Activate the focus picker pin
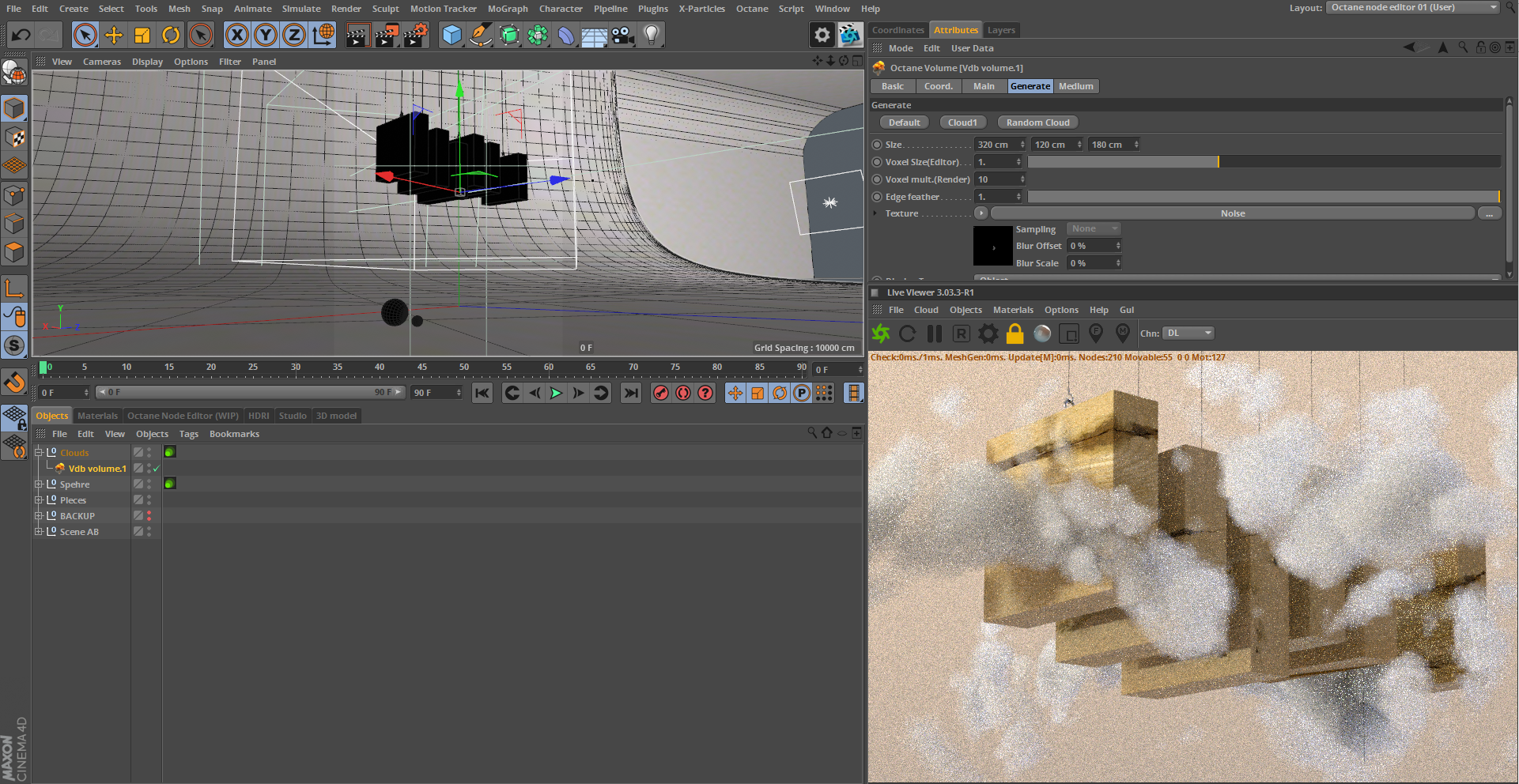The width and height of the screenshot is (1519, 784). (x=1096, y=334)
